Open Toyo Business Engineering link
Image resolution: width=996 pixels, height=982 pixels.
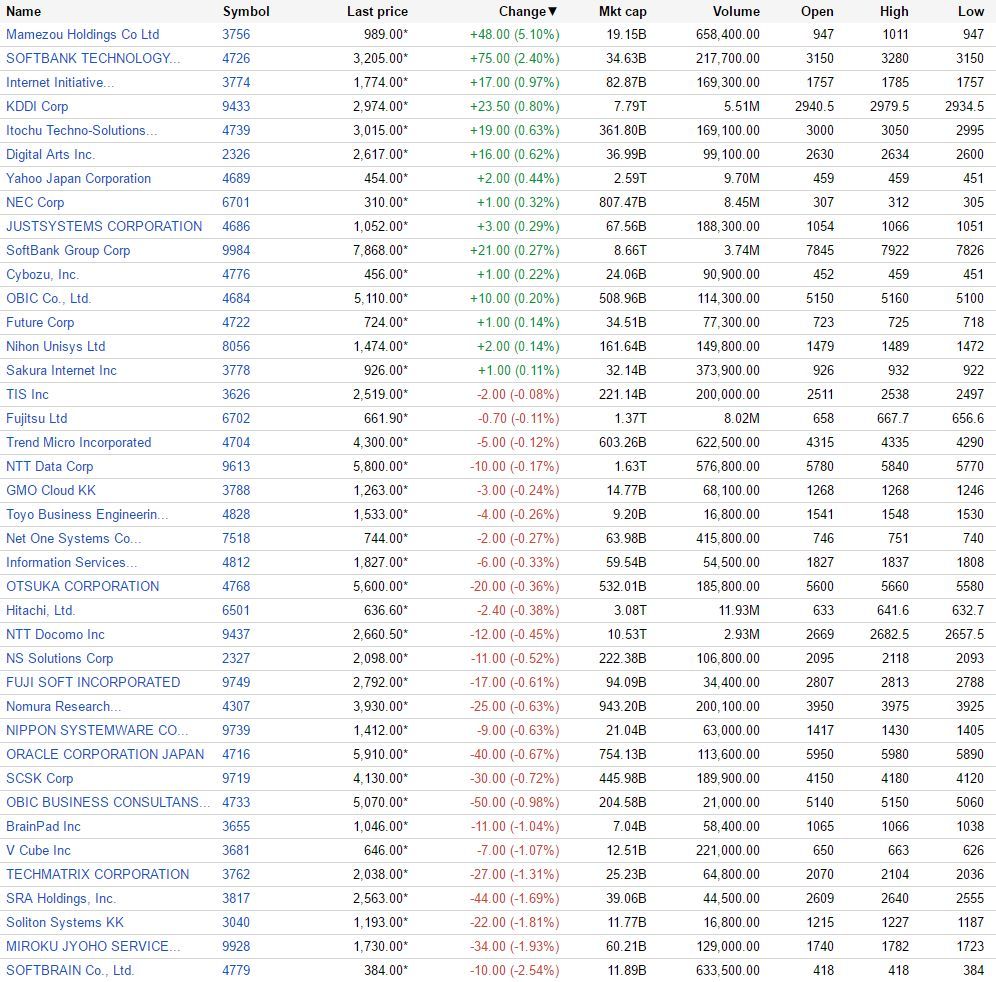coord(87,515)
